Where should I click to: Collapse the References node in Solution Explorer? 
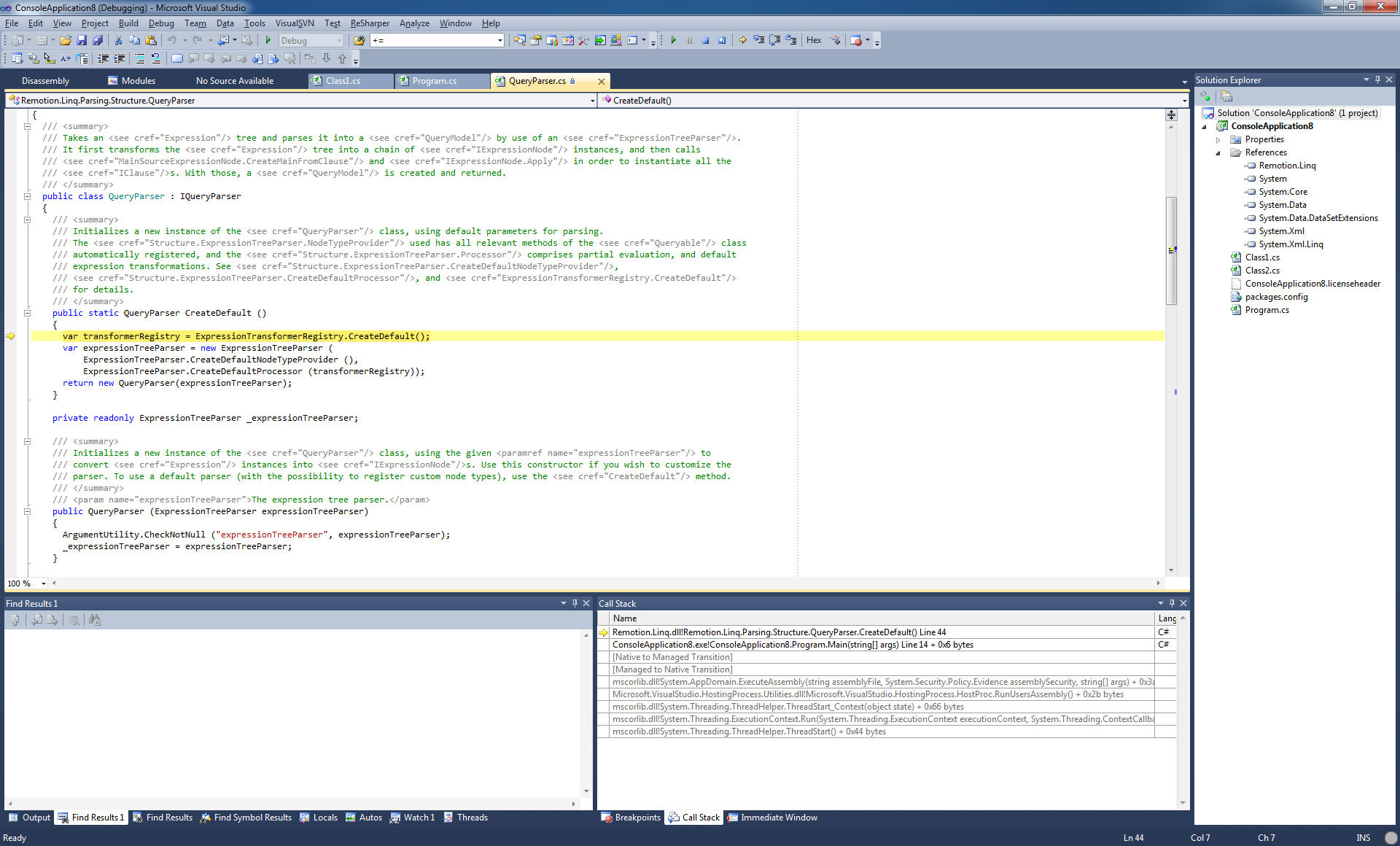coord(1218,153)
